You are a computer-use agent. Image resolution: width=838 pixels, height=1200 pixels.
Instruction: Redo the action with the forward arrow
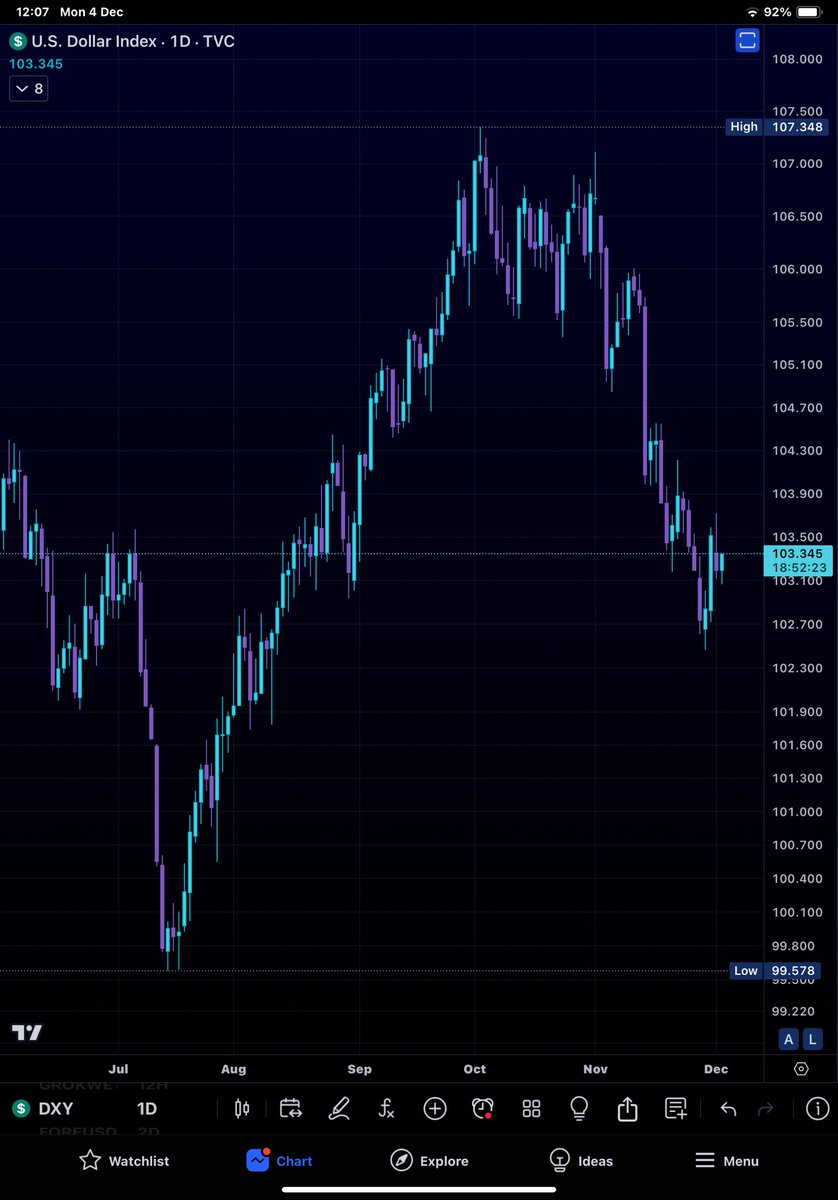pos(766,1109)
